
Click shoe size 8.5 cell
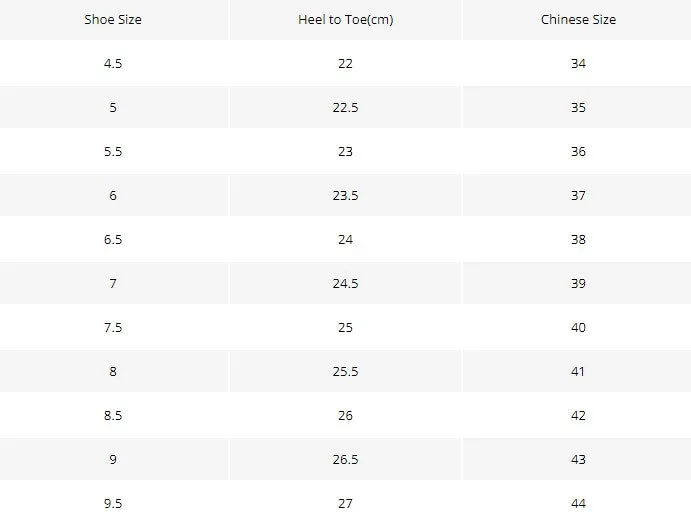tap(114, 415)
